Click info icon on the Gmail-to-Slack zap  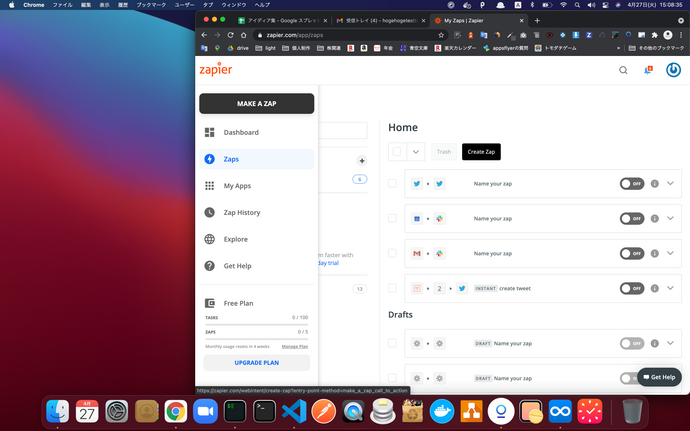click(x=655, y=254)
